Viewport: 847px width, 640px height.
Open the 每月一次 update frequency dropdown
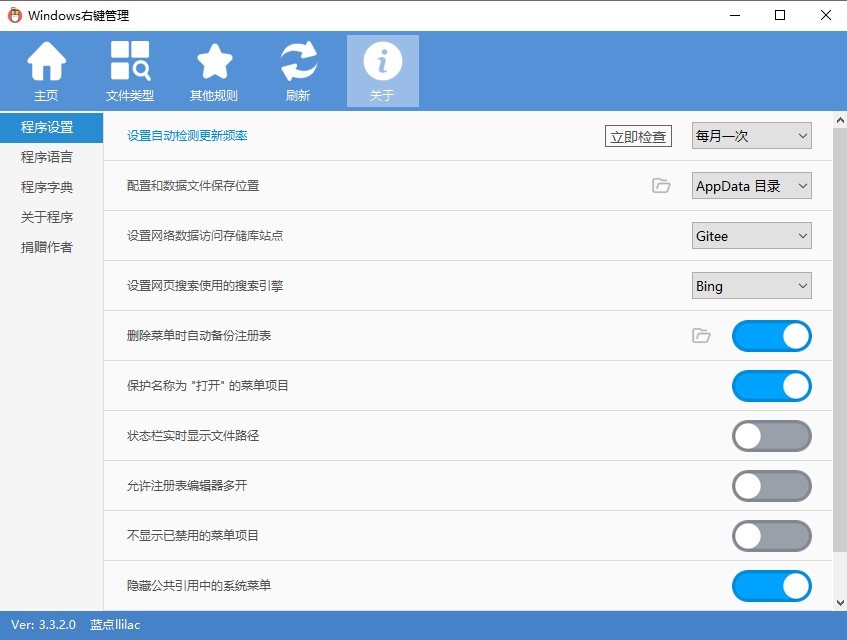point(751,135)
